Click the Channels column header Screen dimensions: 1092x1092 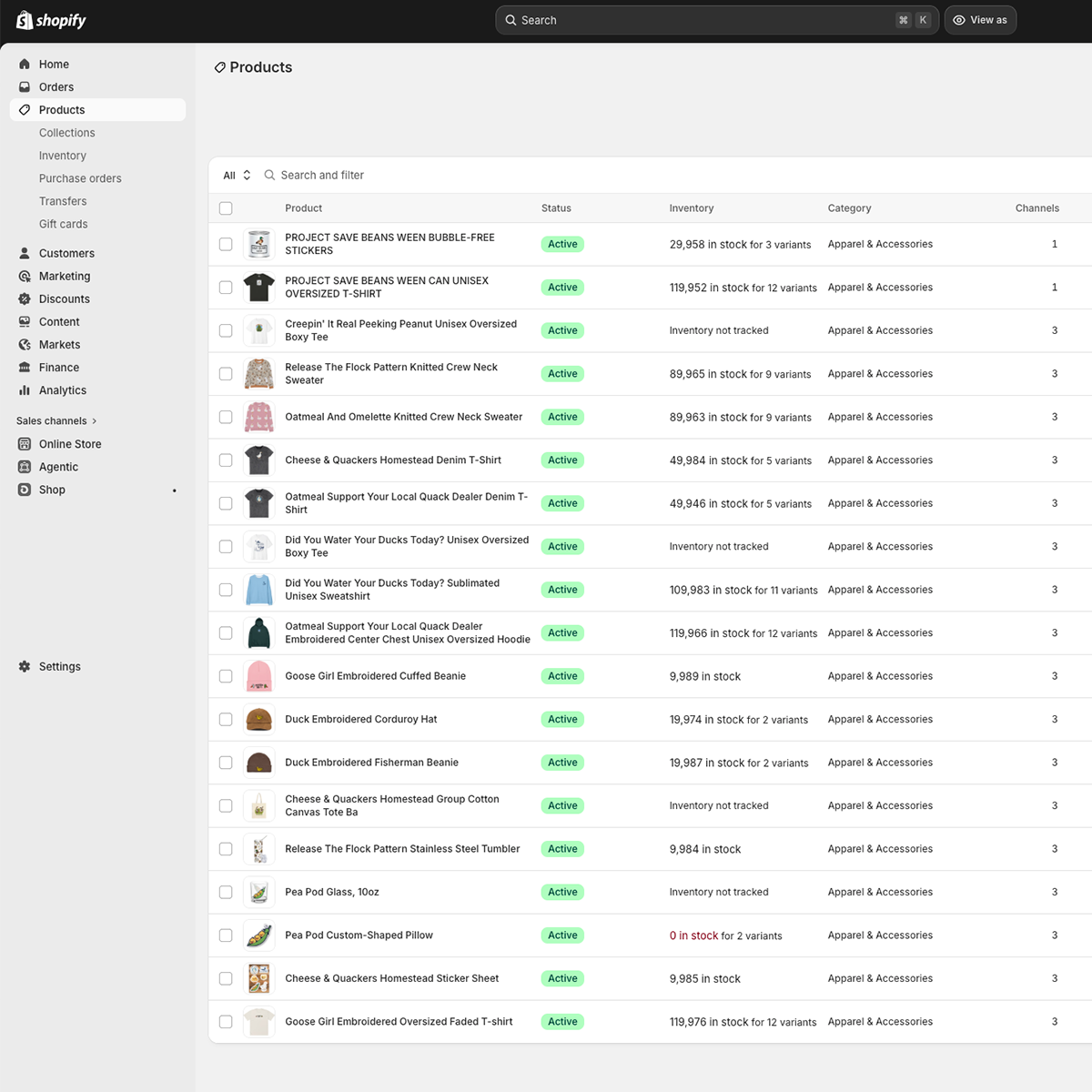click(1037, 208)
